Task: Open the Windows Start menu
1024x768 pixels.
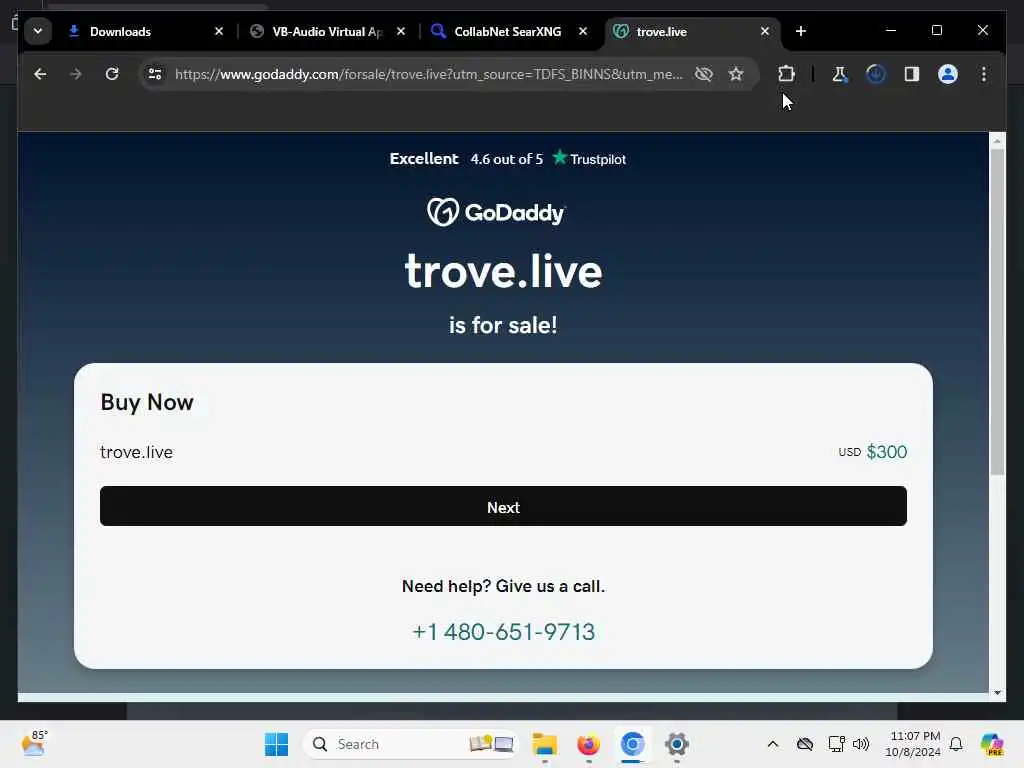Action: [x=276, y=744]
